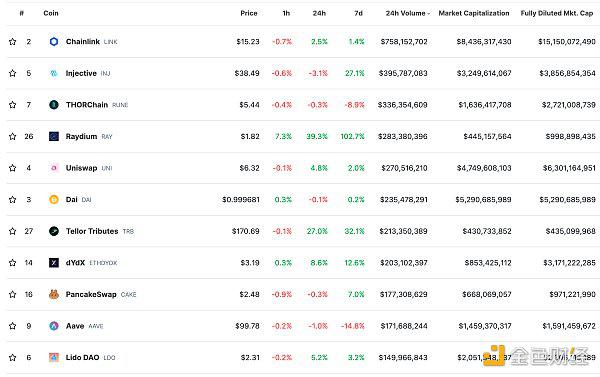Click the Chainlink coin logo icon
Viewport: 600px width, 377px height.
coord(54,41)
